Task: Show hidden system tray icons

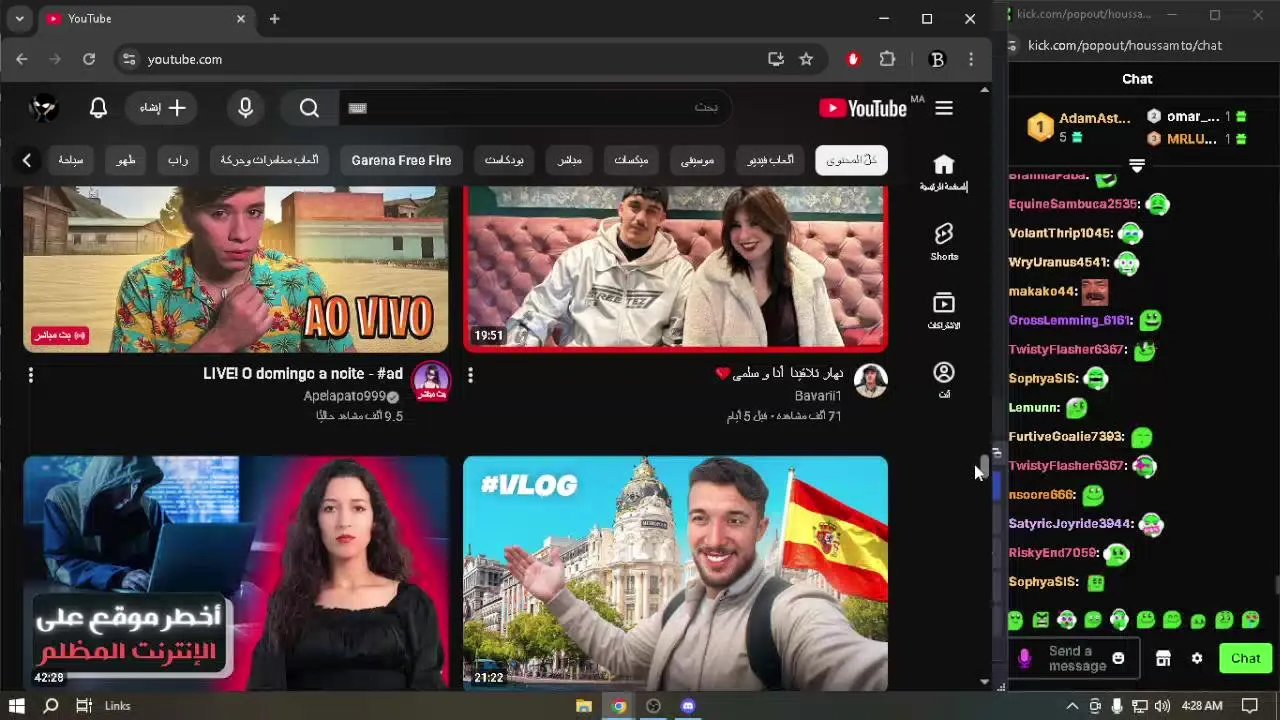Action: pos(1072,706)
